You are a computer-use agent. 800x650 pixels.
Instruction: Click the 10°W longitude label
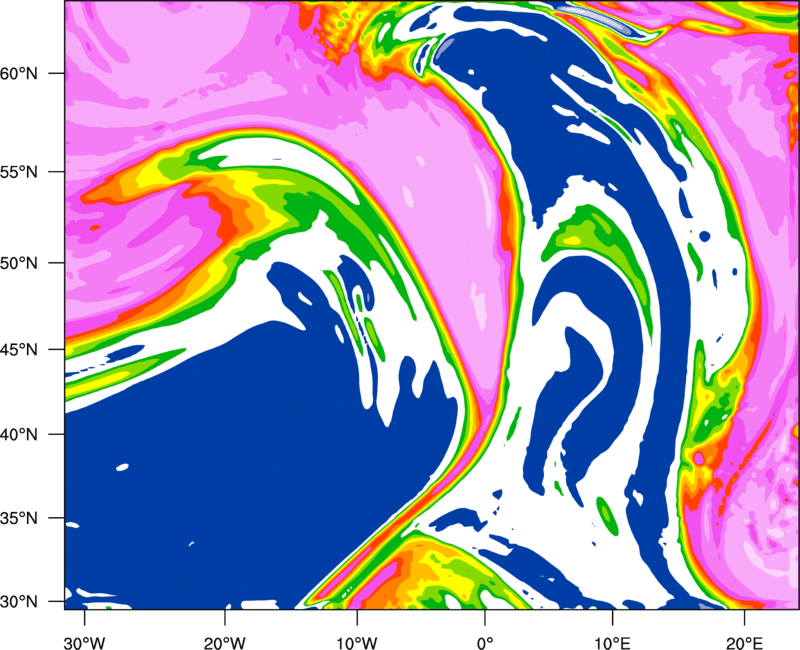point(357,643)
